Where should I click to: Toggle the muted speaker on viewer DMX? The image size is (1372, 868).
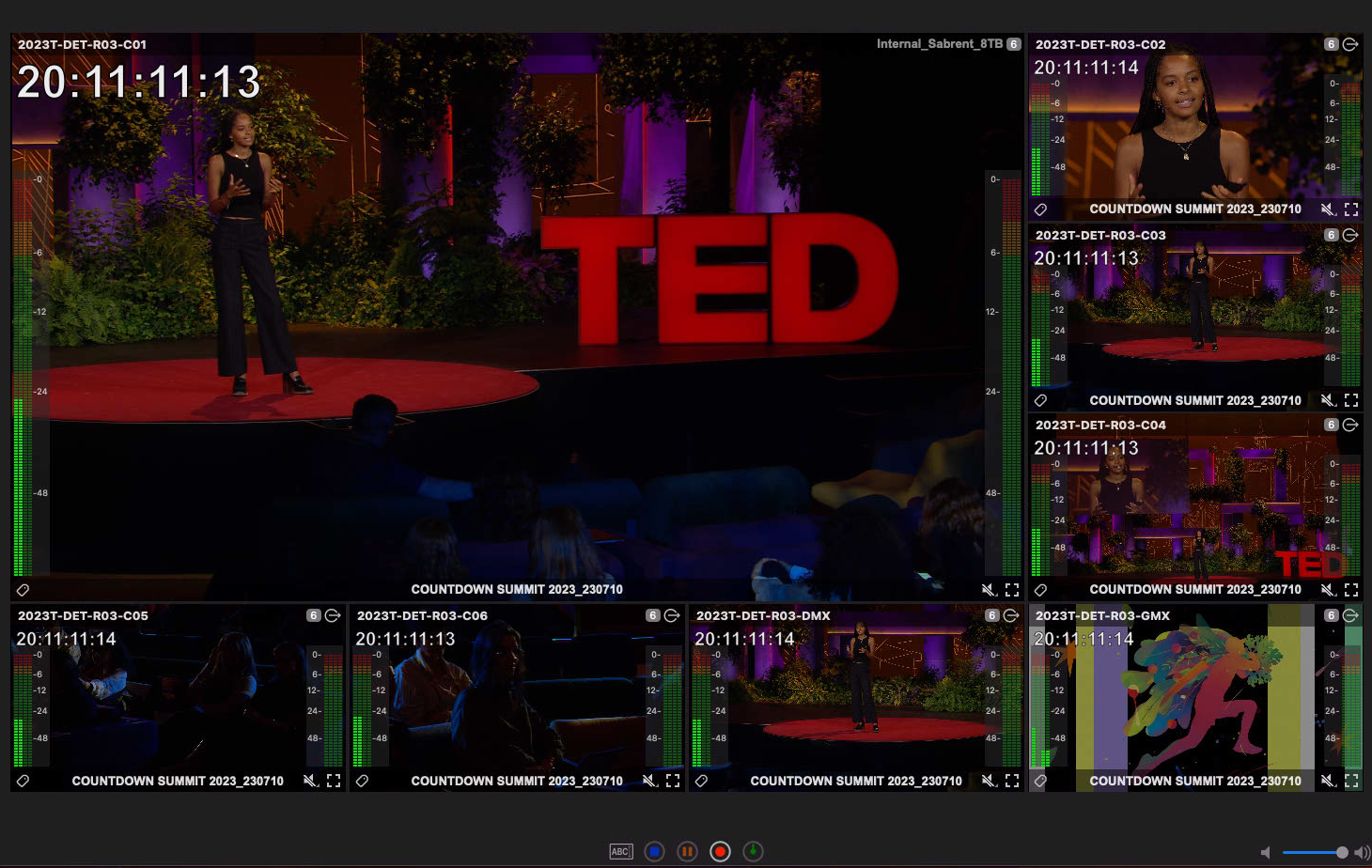(x=989, y=781)
